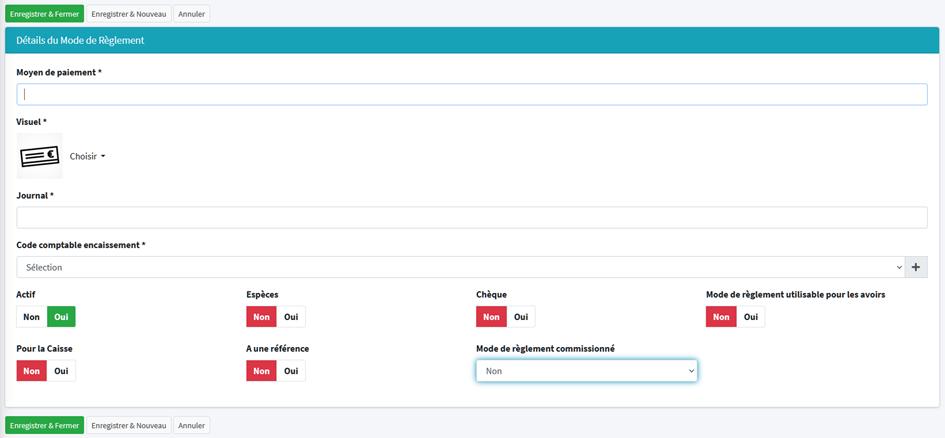Screen dimensions: 945x438
Task: Click bottom Enregistrer & Fermer button
Action: click(44, 425)
